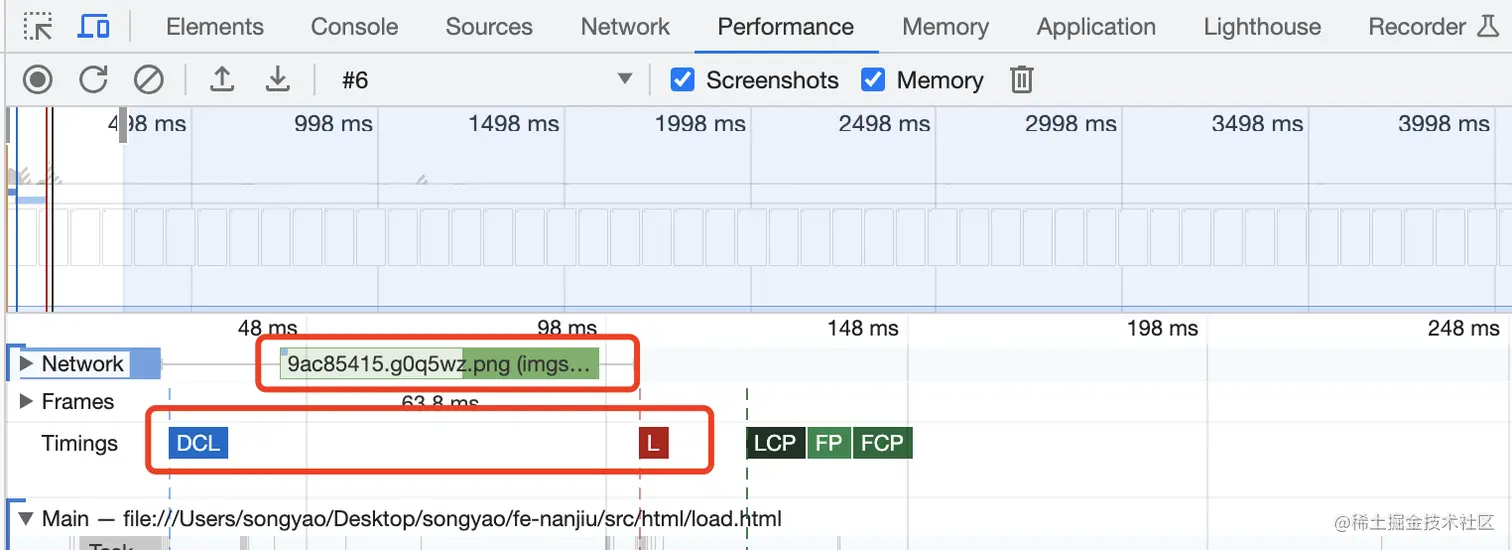1512x550 pixels.
Task: Start recording with the record button
Action: pyautogui.click(x=38, y=79)
